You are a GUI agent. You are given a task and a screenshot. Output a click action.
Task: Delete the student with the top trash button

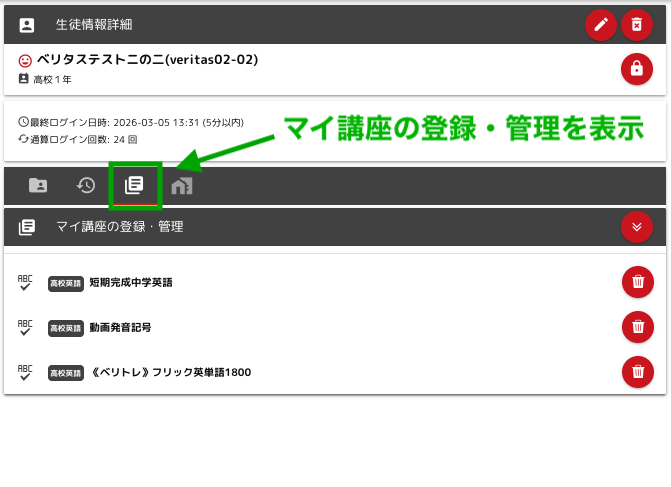click(637, 24)
